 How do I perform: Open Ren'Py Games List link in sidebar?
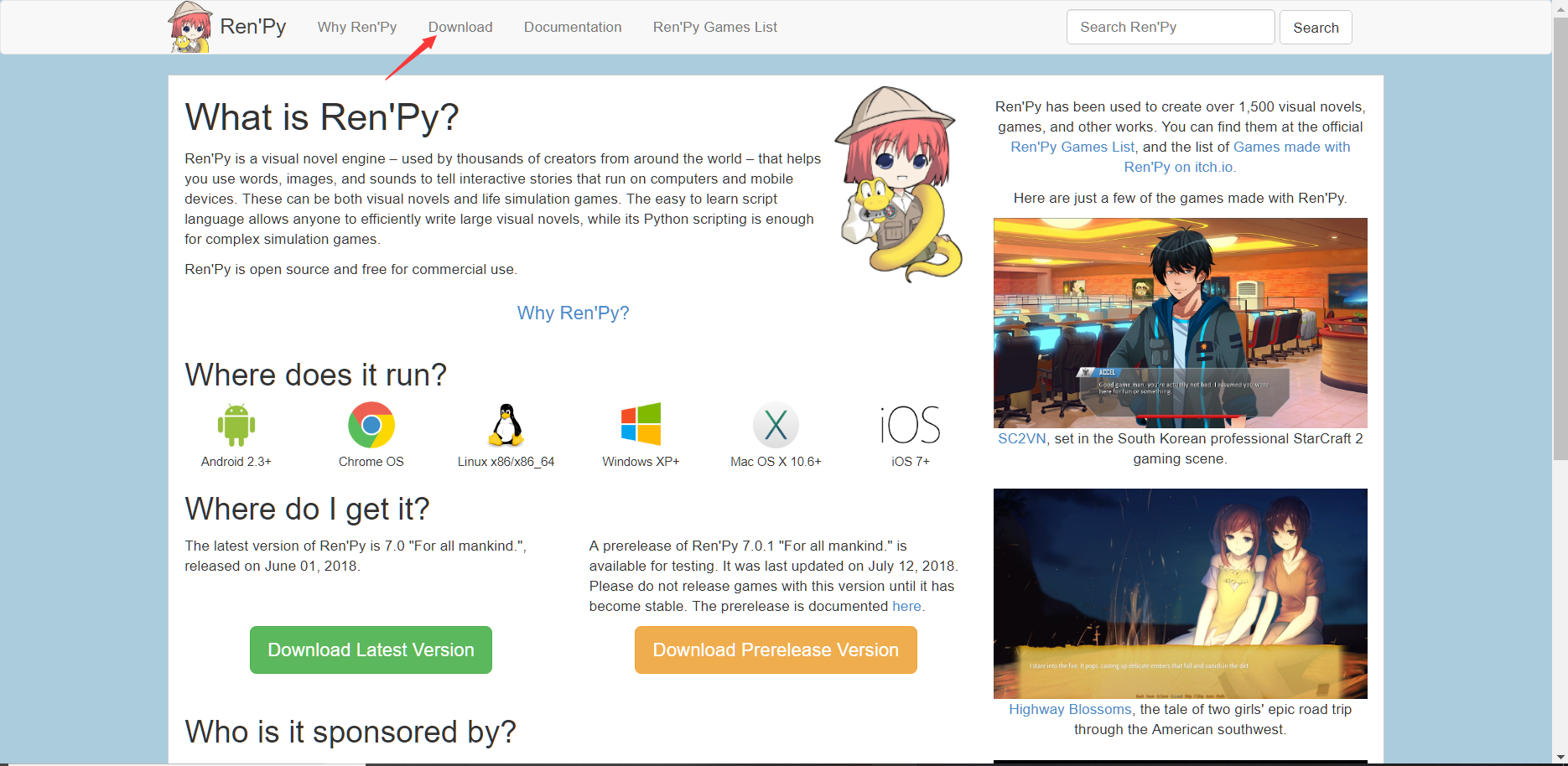[x=1072, y=147]
